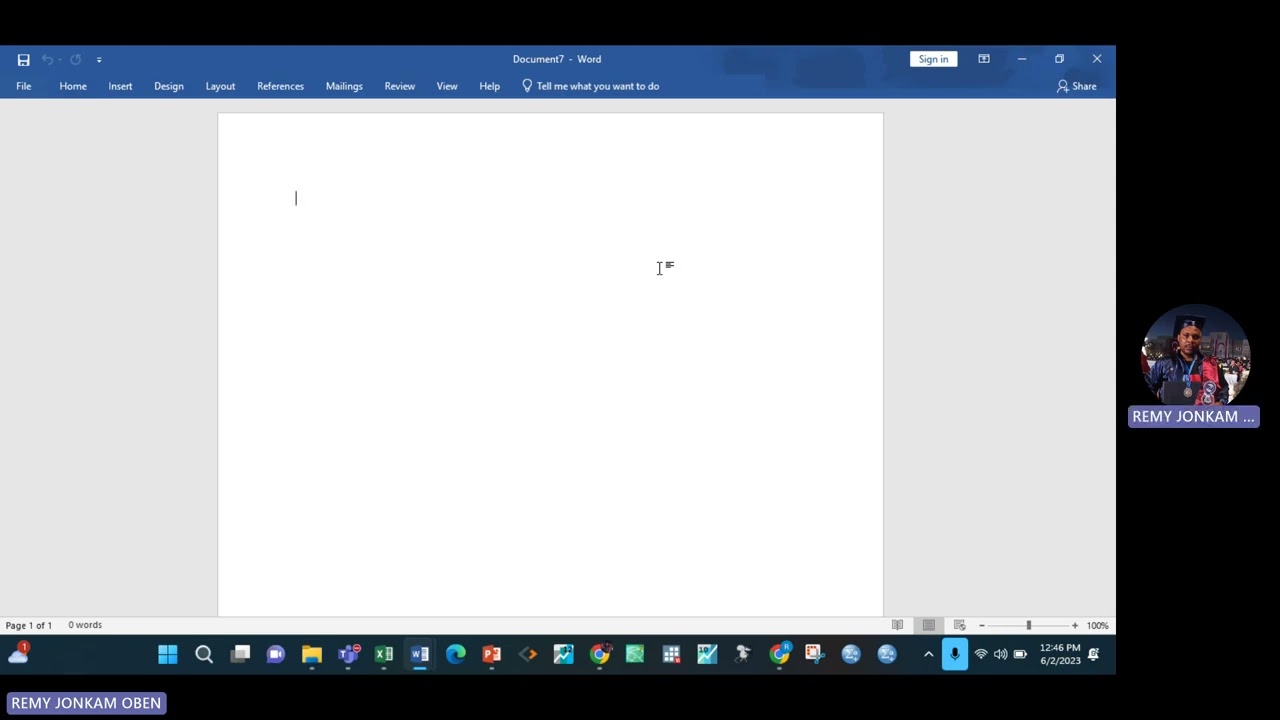Image resolution: width=1280 pixels, height=720 pixels.
Task: Open word count showing 0 words
Action: pos(85,625)
